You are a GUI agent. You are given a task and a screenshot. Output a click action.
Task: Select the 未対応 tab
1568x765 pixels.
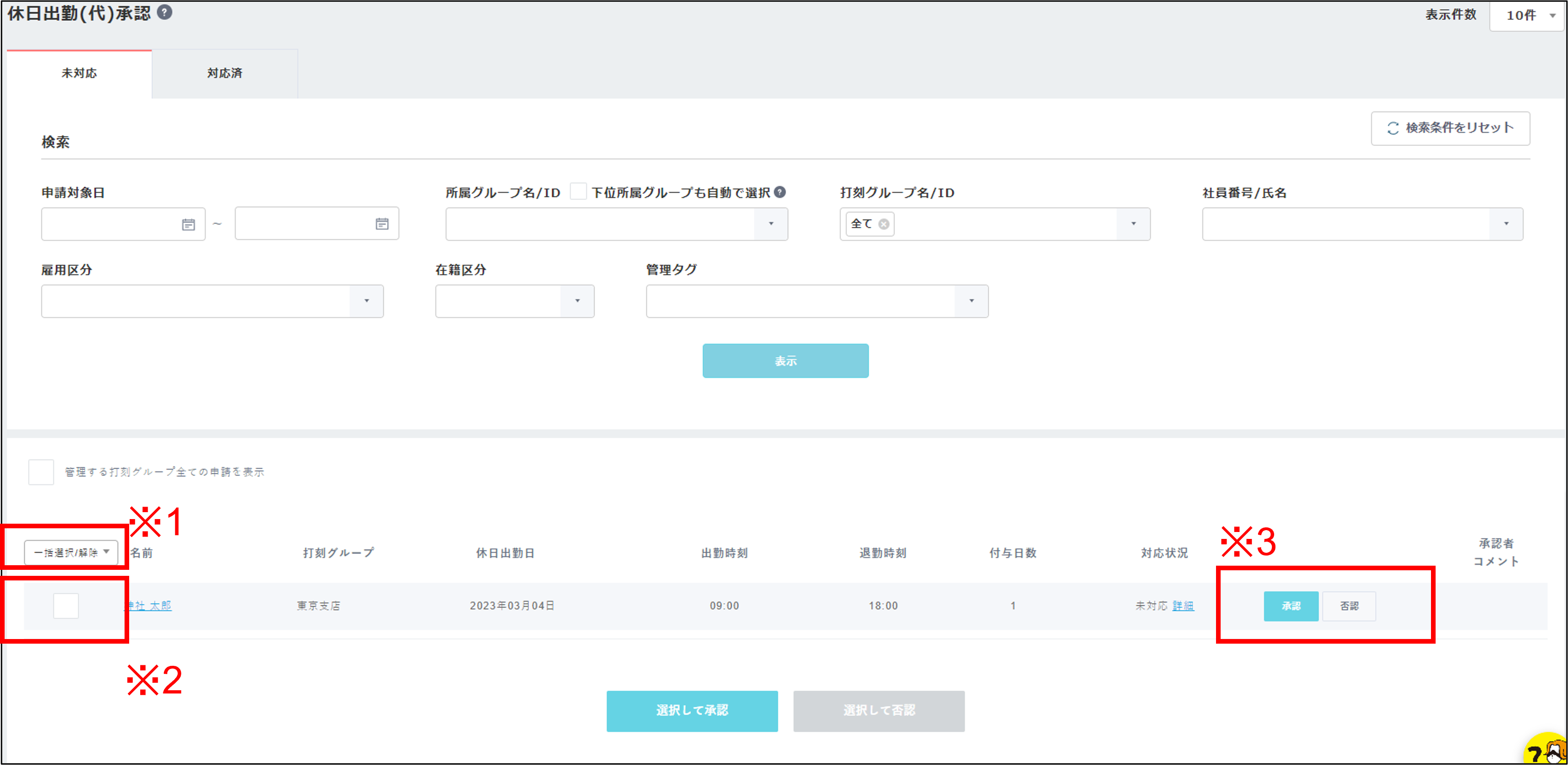click(79, 74)
